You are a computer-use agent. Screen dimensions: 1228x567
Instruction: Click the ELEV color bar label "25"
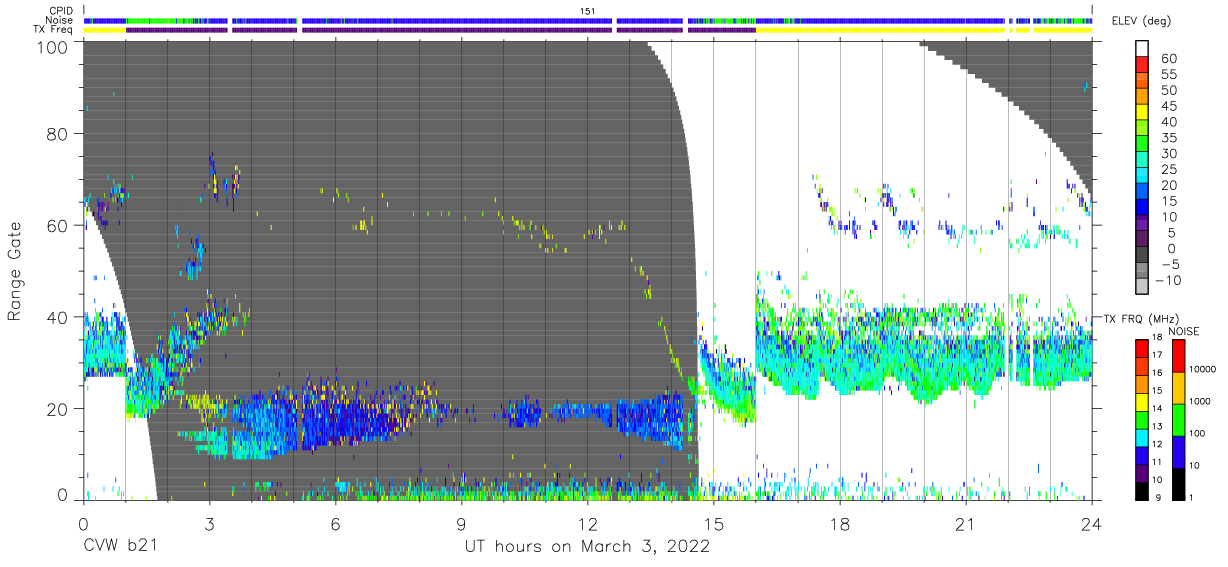[1170, 170]
